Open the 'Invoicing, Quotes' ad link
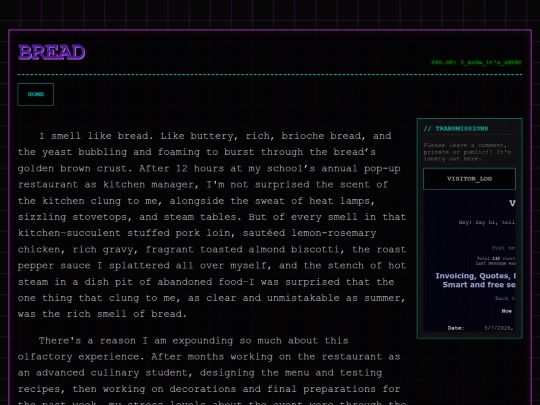This screenshot has height=405, width=540. coord(476,280)
